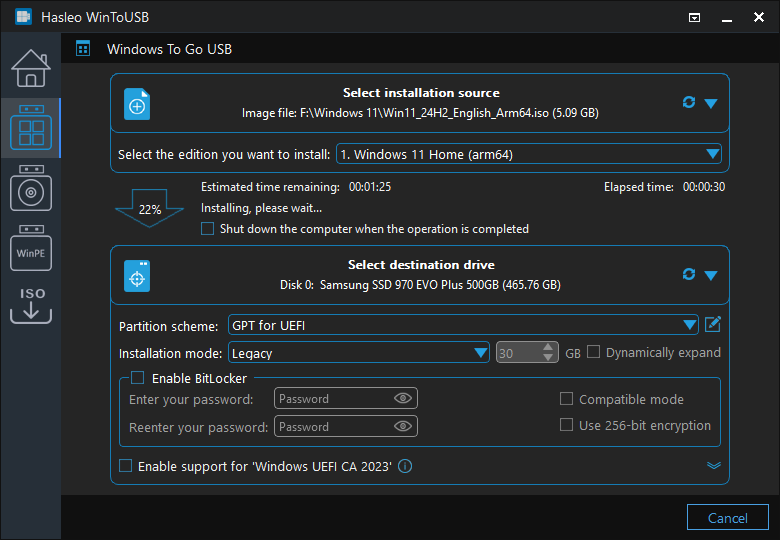Click the Hasleo WinToUSB app logo
Image resolution: width=780 pixels, height=540 pixels.
click(23, 17)
